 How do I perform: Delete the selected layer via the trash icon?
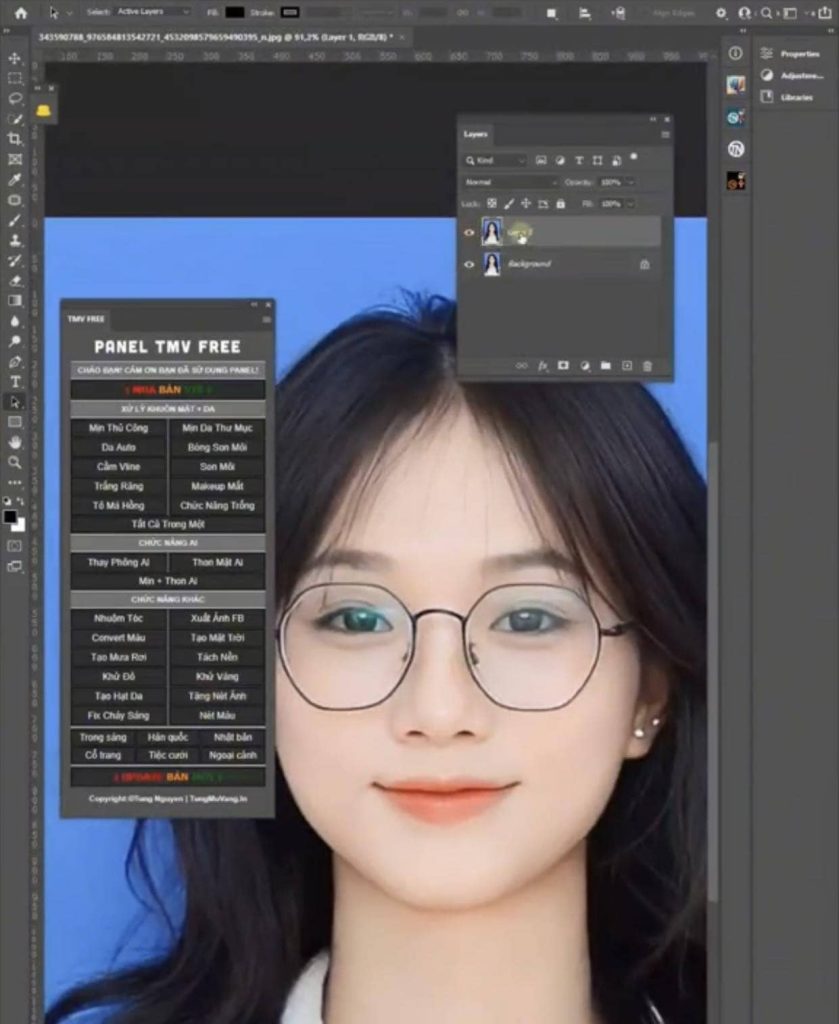(x=647, y=366)
